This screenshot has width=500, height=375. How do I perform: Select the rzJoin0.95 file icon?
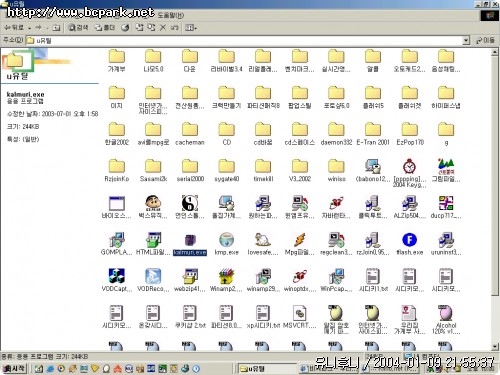[373, 240]
